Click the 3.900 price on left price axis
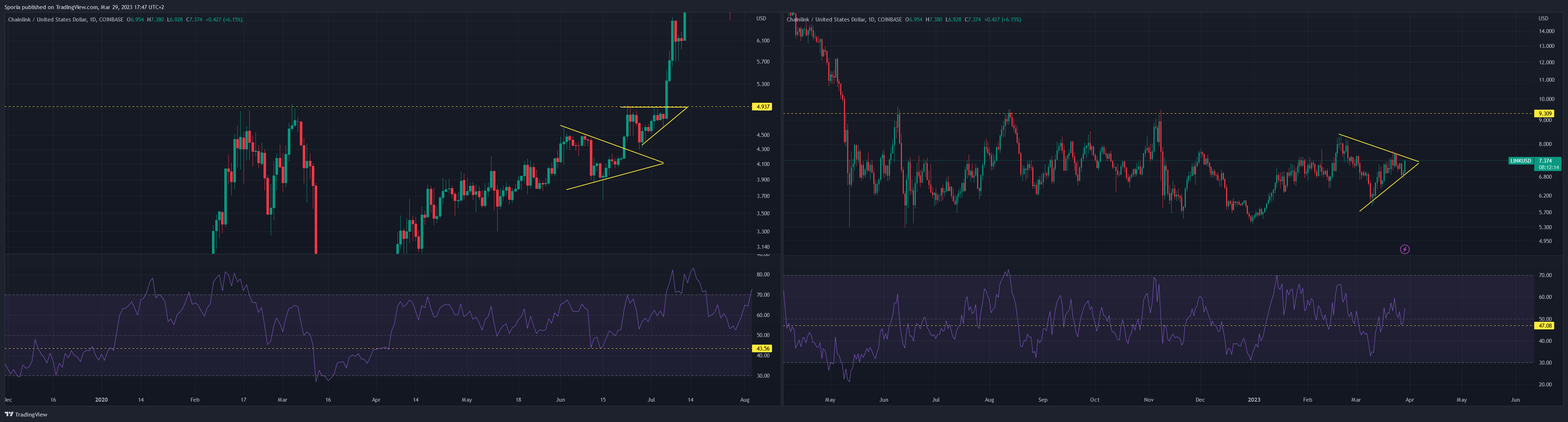Viewport: 1568px width, 422px height. 763,180
